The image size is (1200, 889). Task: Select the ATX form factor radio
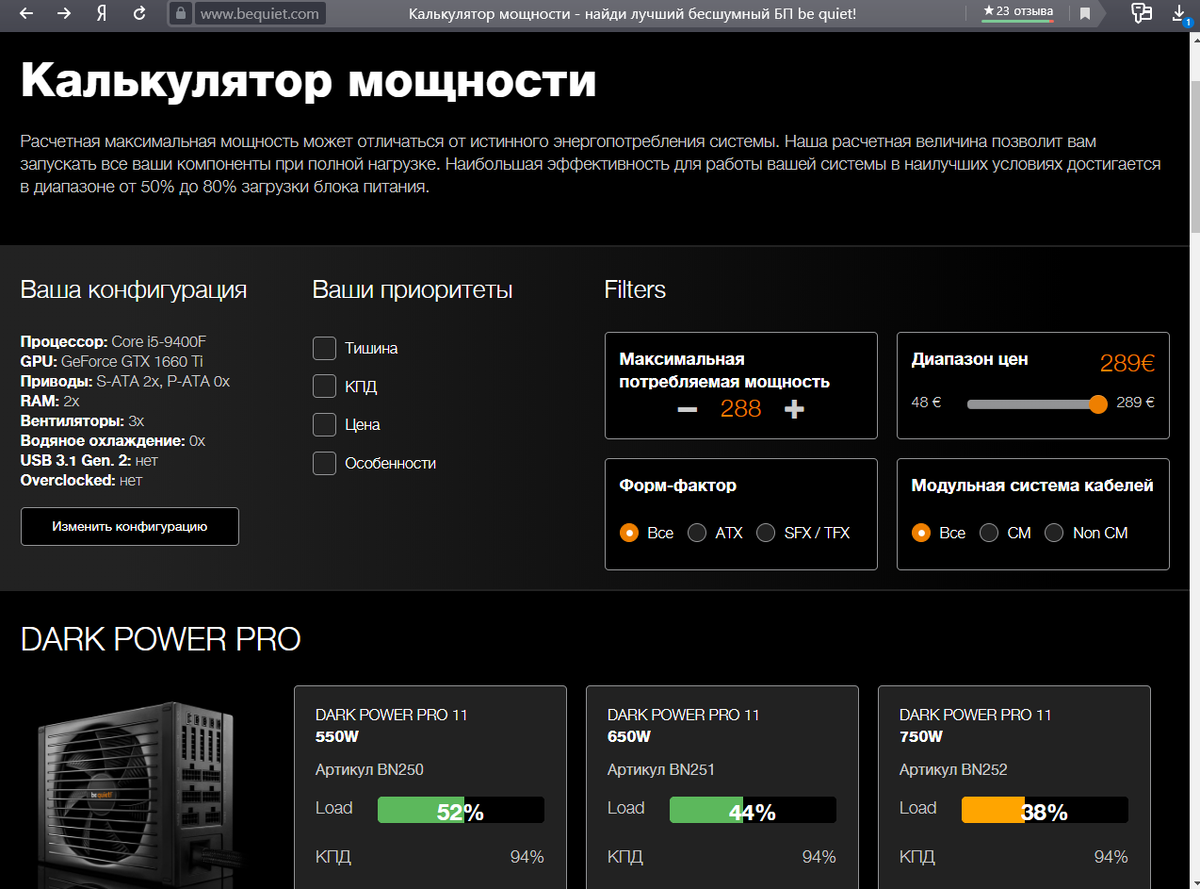pos(697,533)
